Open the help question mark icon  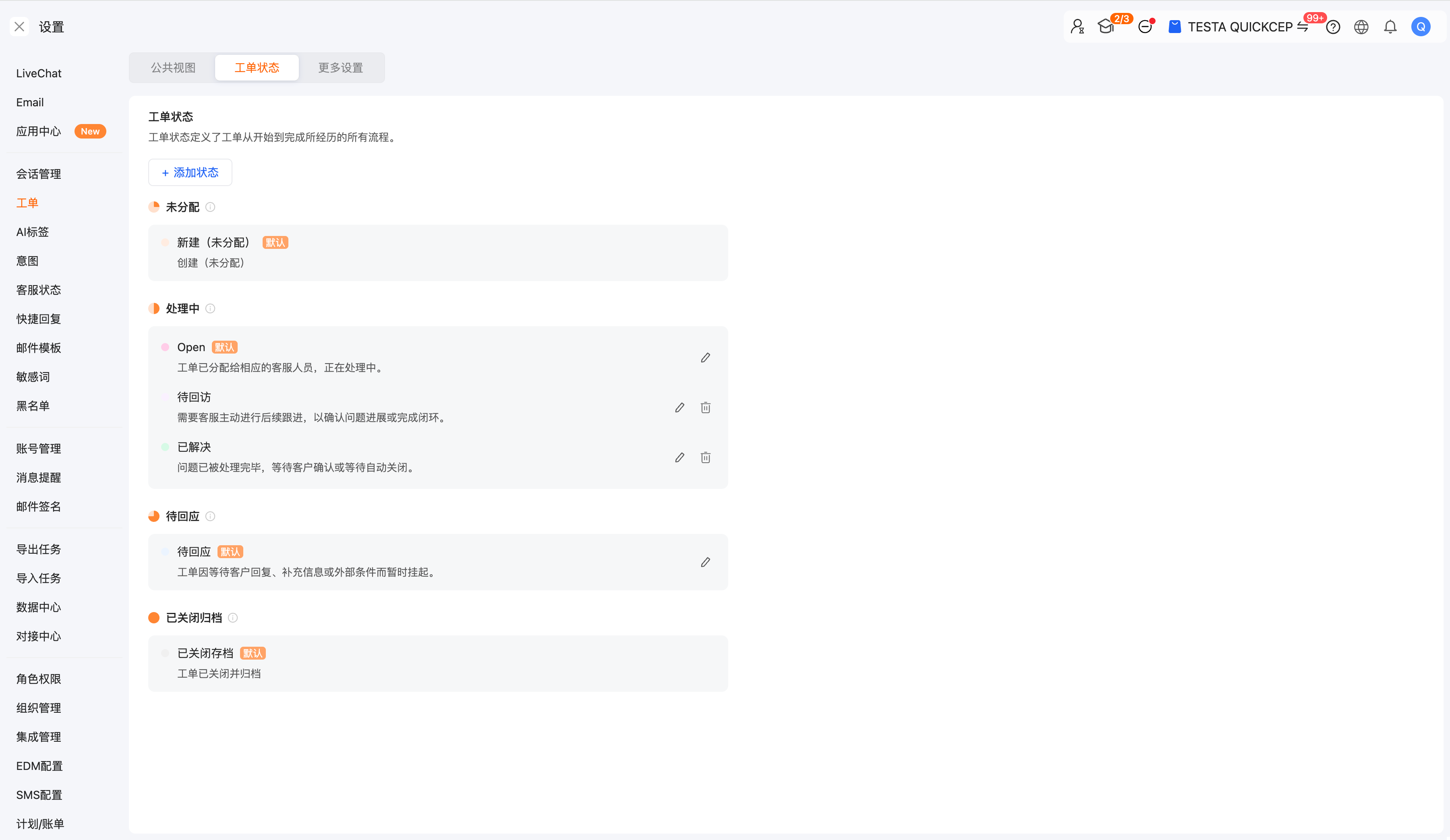click(1333, 27)
